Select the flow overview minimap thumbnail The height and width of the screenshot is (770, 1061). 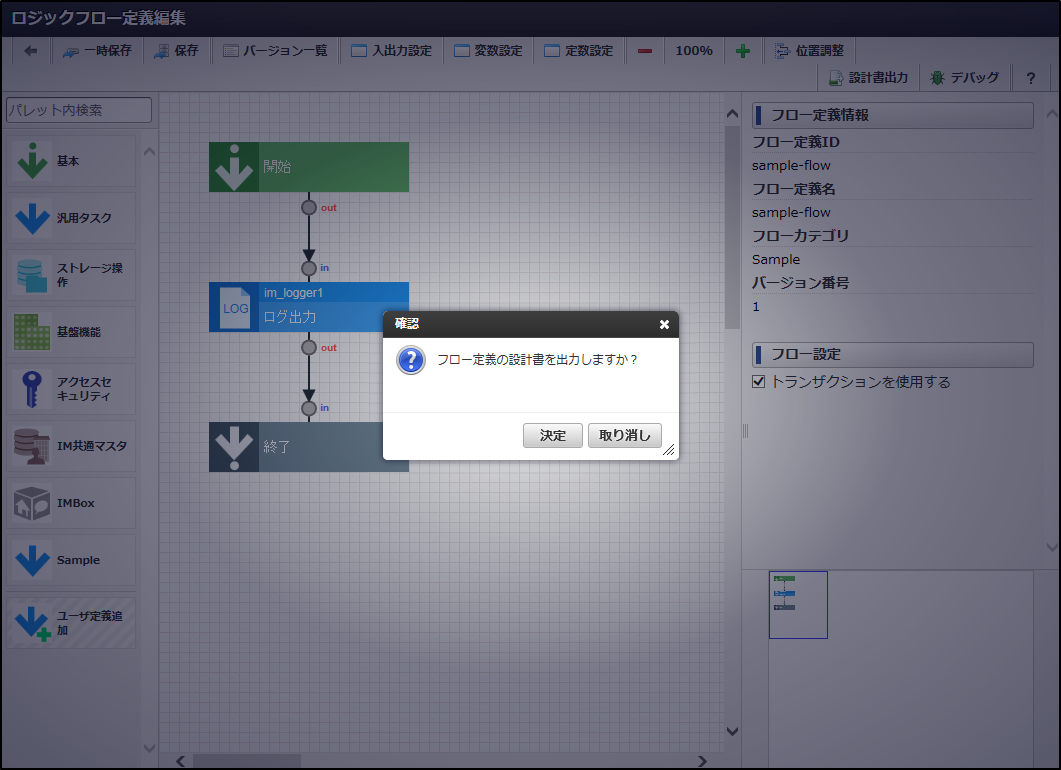click(798, 604)
